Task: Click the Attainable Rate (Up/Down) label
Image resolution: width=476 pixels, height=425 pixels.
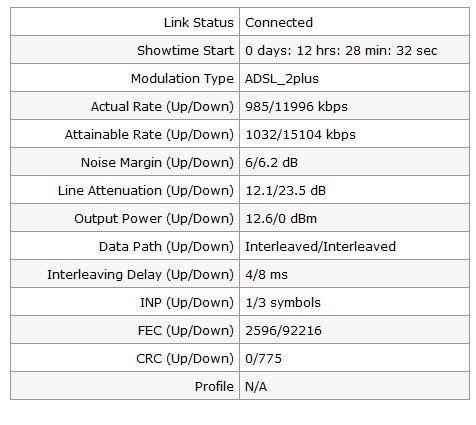Action: point(149,135)
